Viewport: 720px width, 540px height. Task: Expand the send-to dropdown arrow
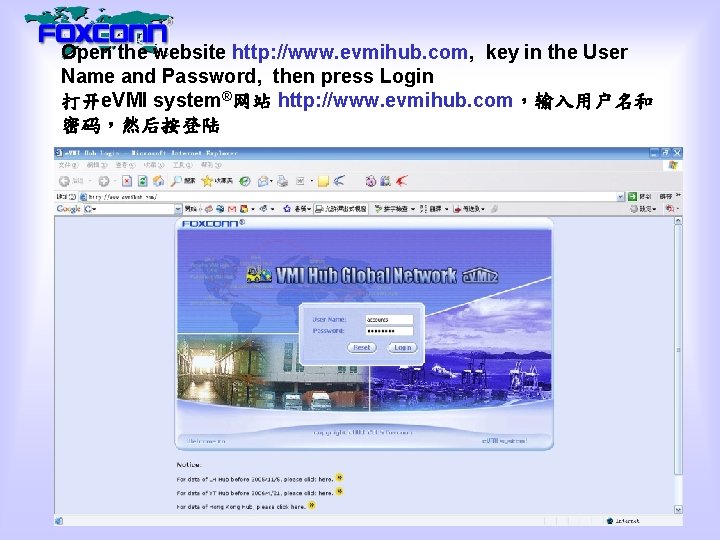point(483,209)
